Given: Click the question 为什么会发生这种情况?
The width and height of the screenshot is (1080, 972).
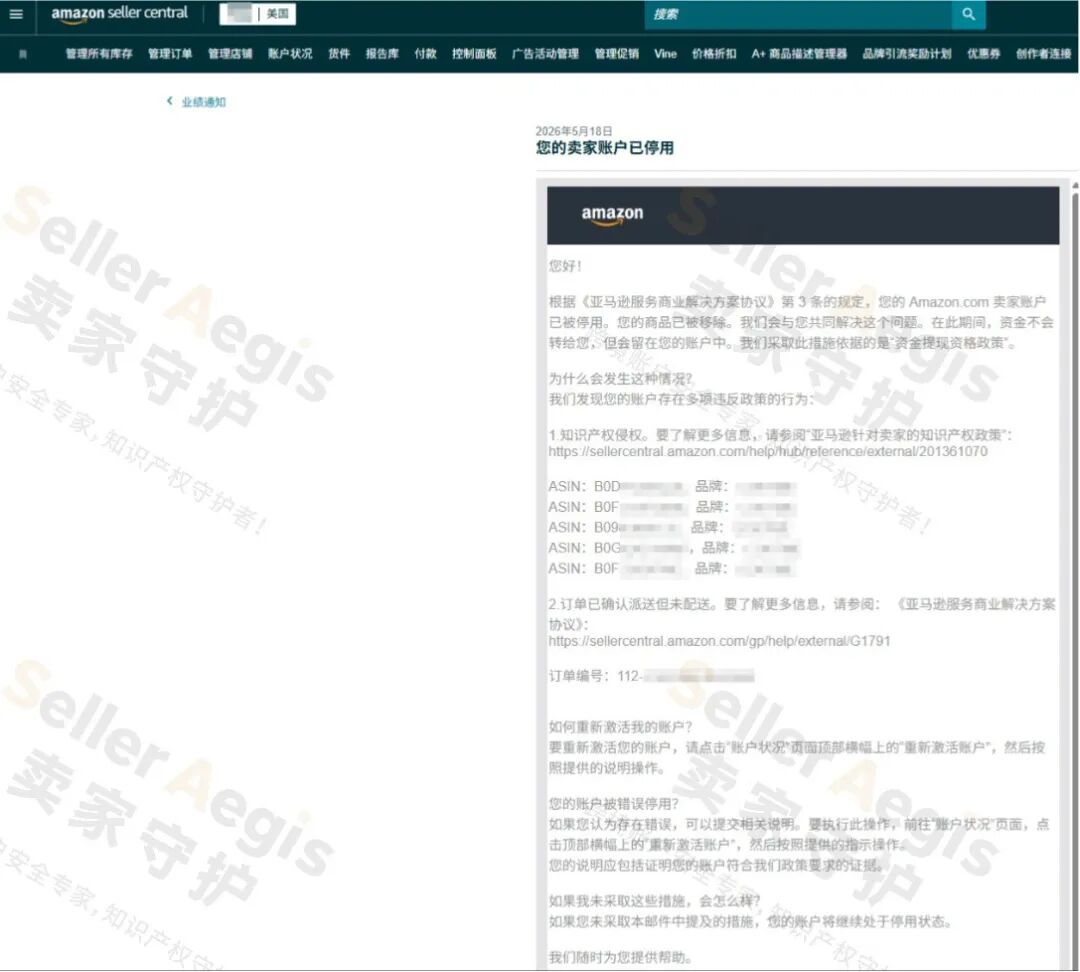Looking at the screenshot, I should click(x=621, y=379).
